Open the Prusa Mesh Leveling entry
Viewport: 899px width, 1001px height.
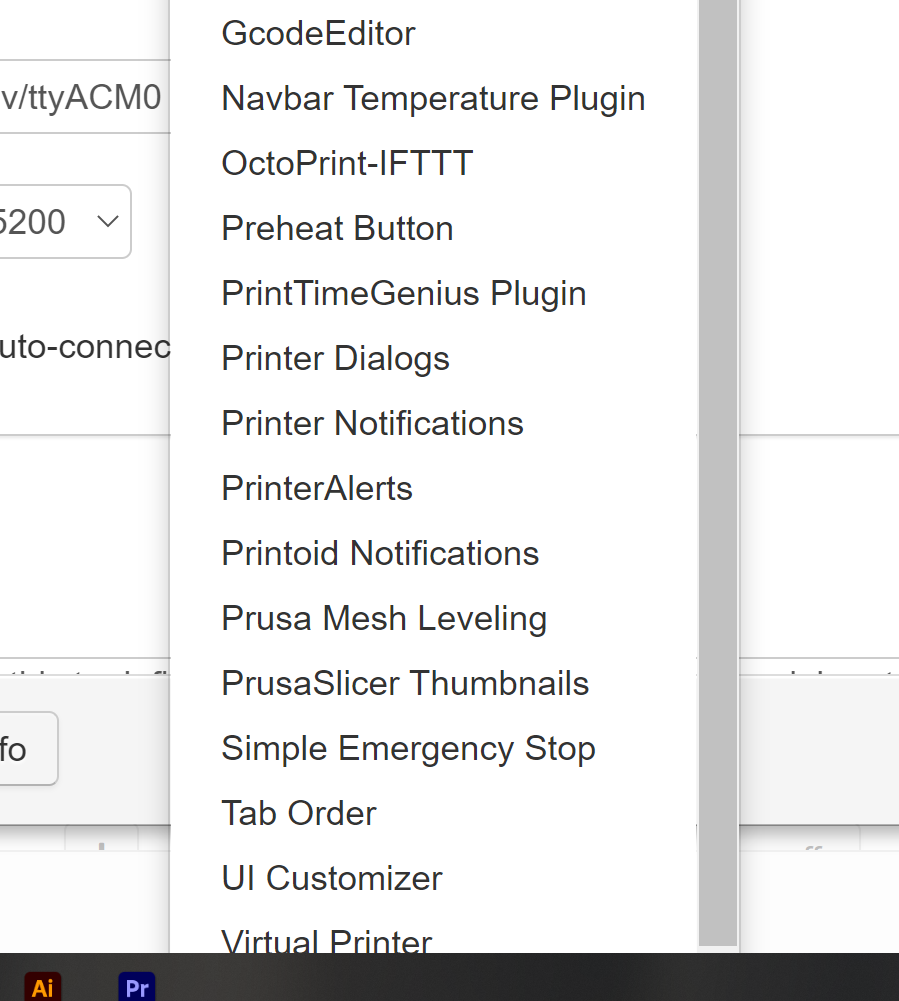click(x=384, y=618)
